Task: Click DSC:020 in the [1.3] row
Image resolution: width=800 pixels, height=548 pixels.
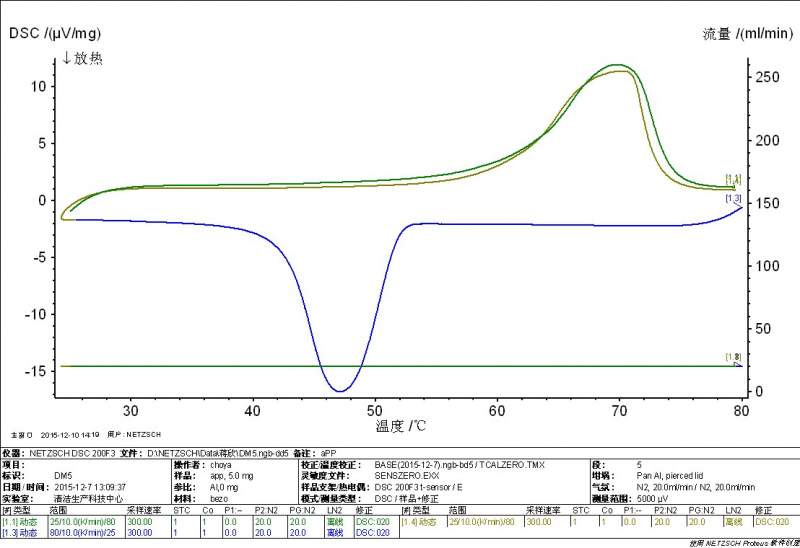Action: [372, 533]
